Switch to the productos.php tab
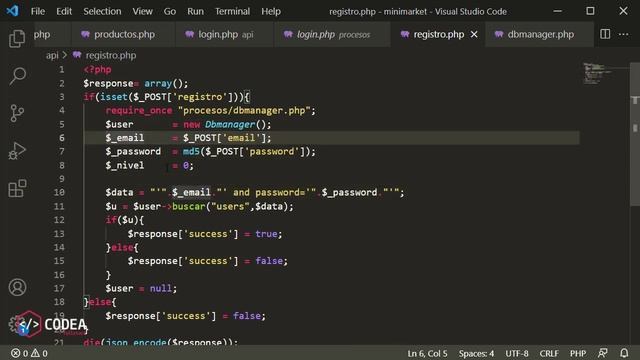 [x=123, y=35]
